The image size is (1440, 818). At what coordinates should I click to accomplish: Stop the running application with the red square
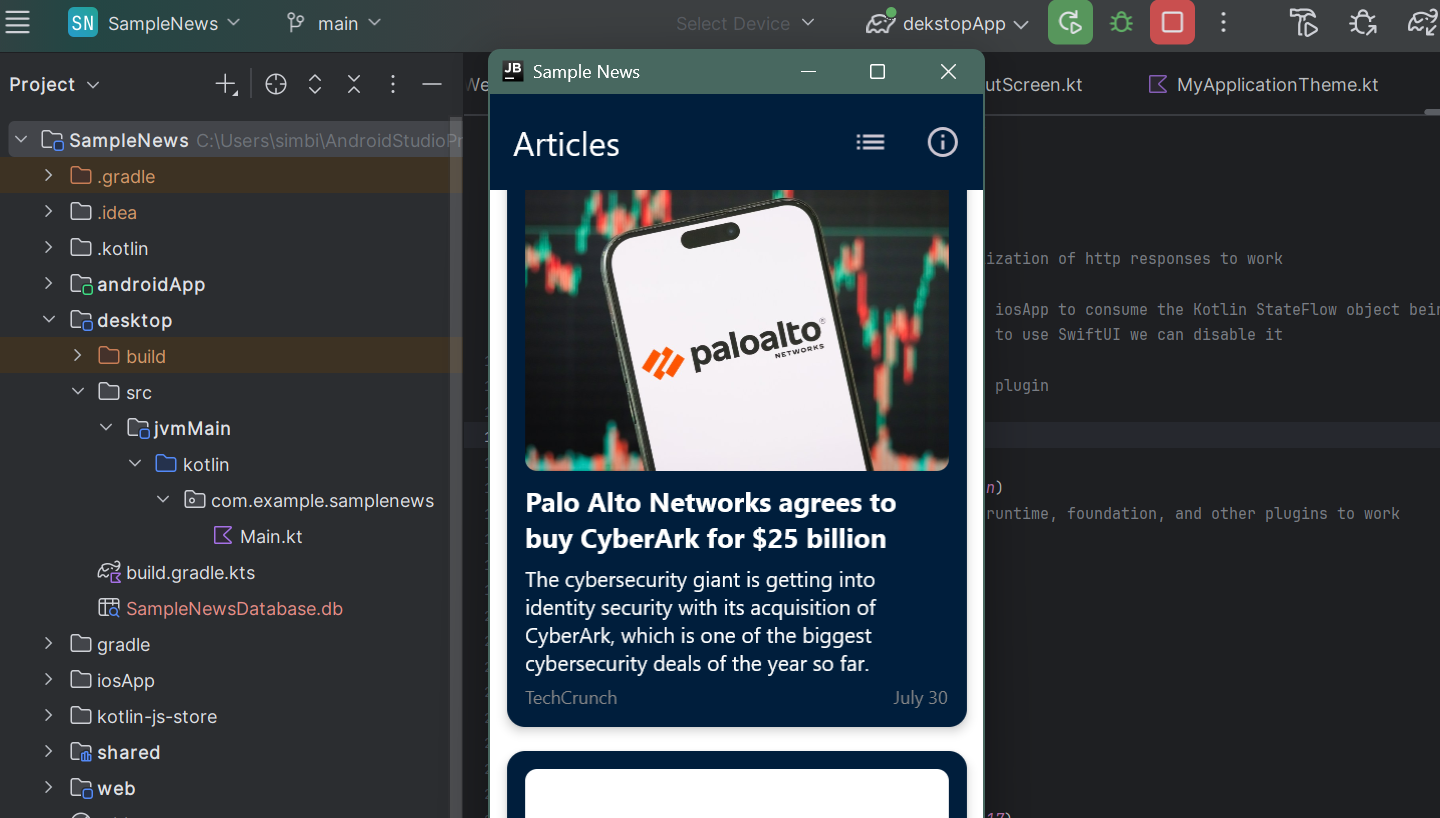(x=1172, y=22)
